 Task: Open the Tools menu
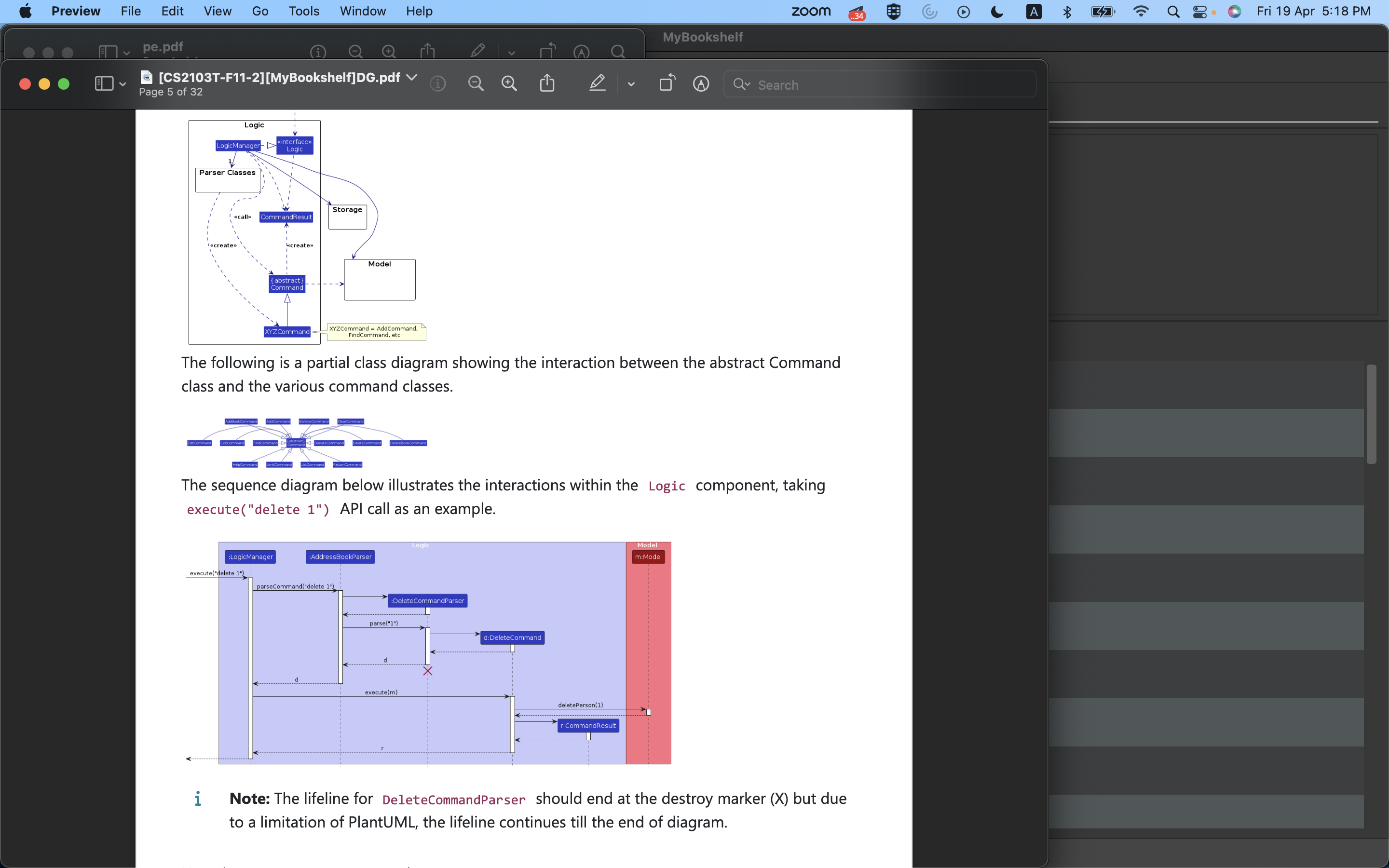(x=304, y=12)
